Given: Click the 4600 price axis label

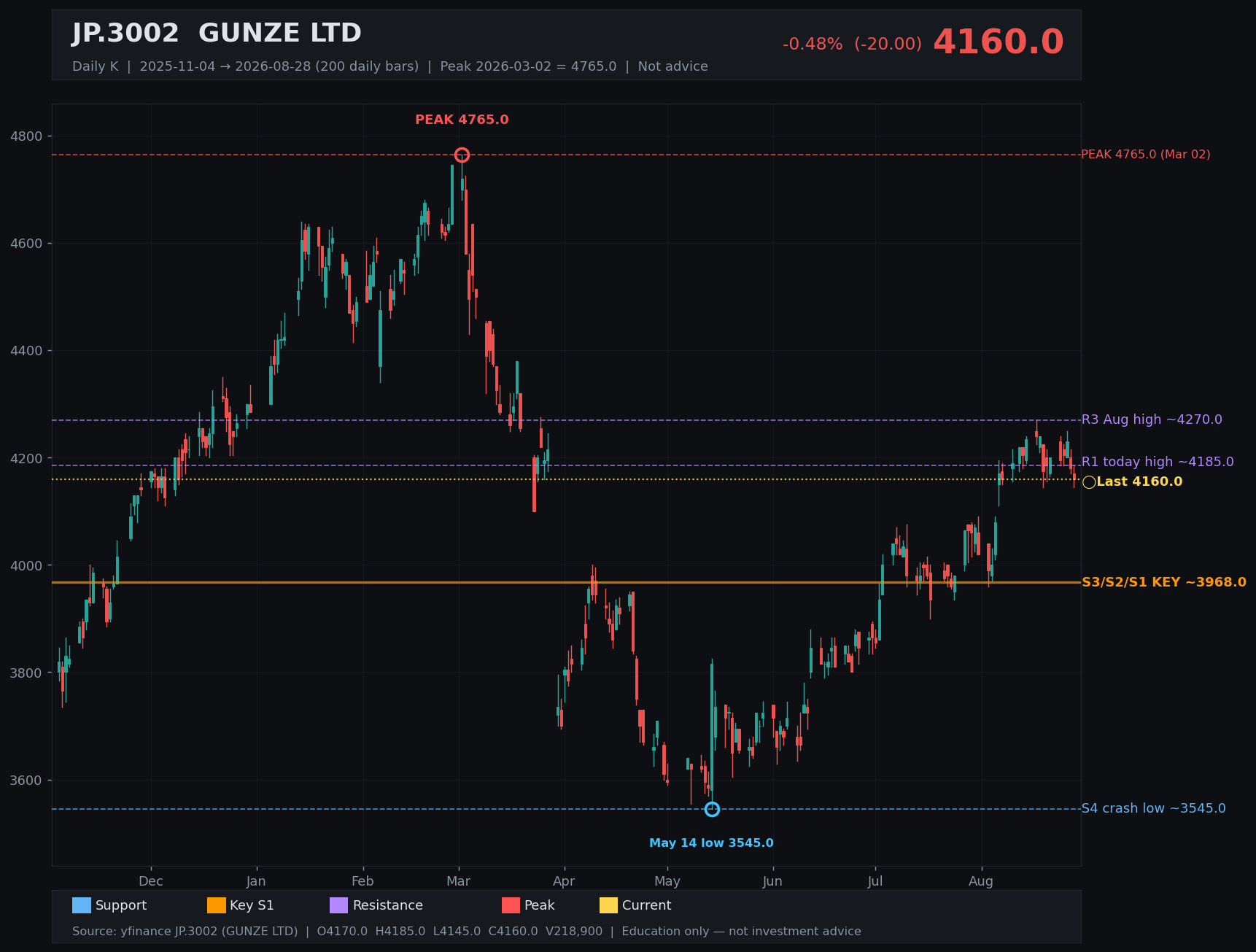Looking at the screenshot, I should click(x=27, y=244).
